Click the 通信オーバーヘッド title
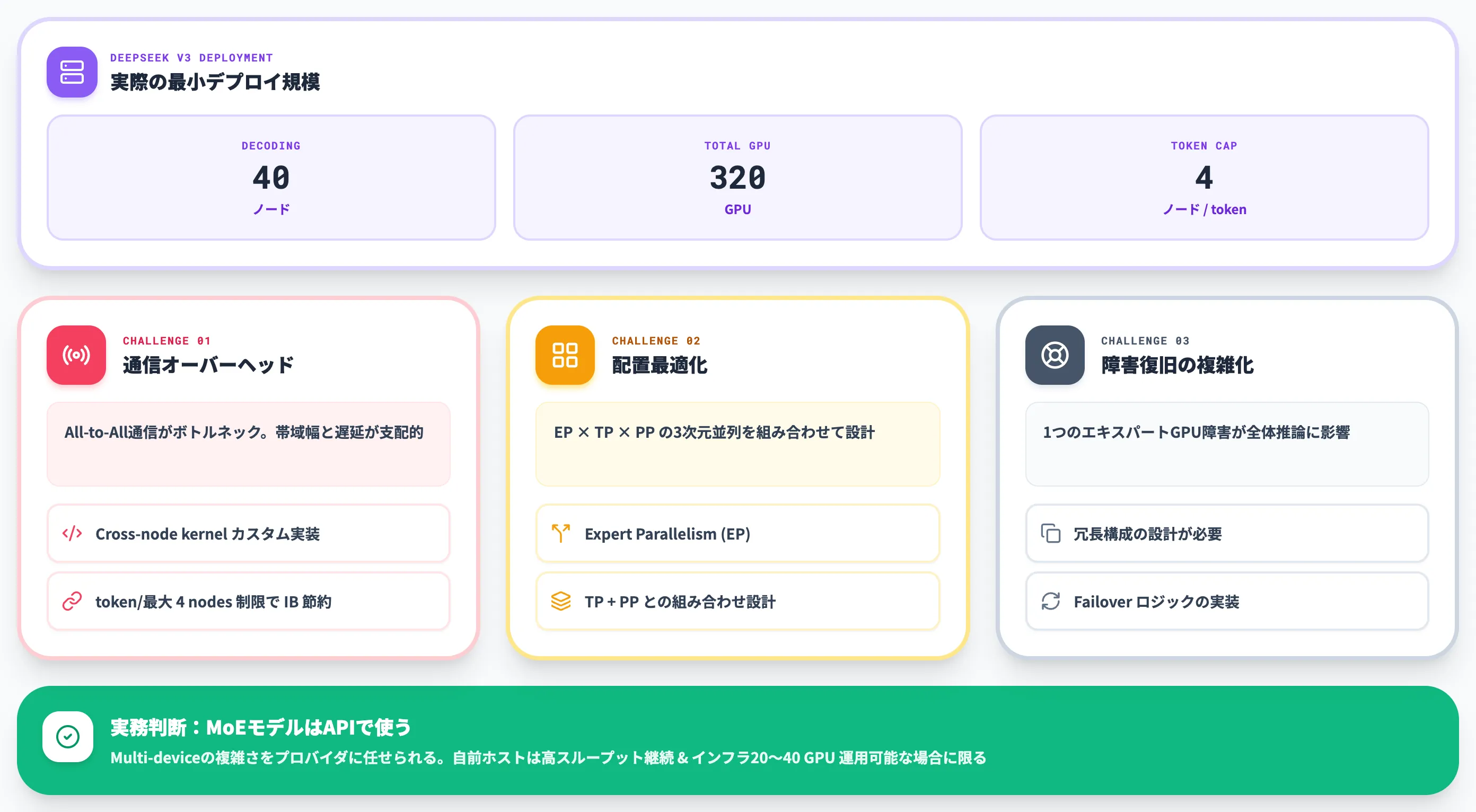The height and width of the screenshot is (812, 1476). pos(208,365)
